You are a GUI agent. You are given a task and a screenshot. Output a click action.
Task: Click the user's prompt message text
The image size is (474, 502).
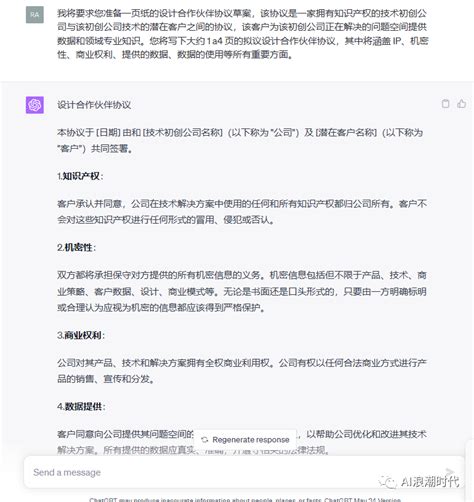pyautogui.click(x=242, y=34)
